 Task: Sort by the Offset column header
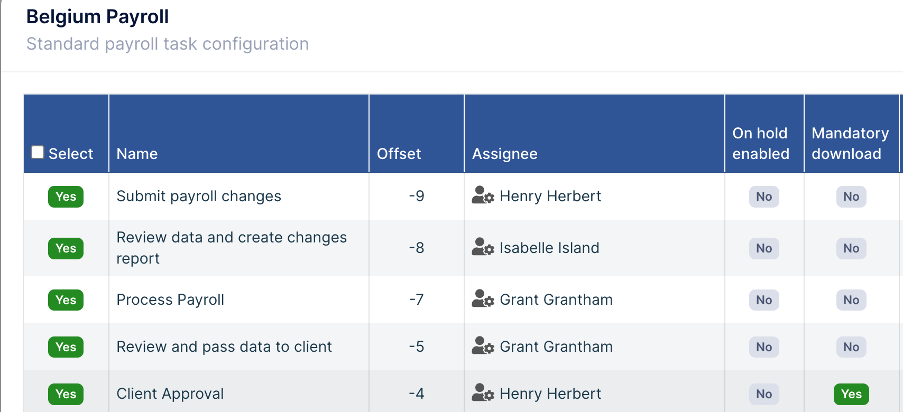pyautogui.click(x=399, y=154)
